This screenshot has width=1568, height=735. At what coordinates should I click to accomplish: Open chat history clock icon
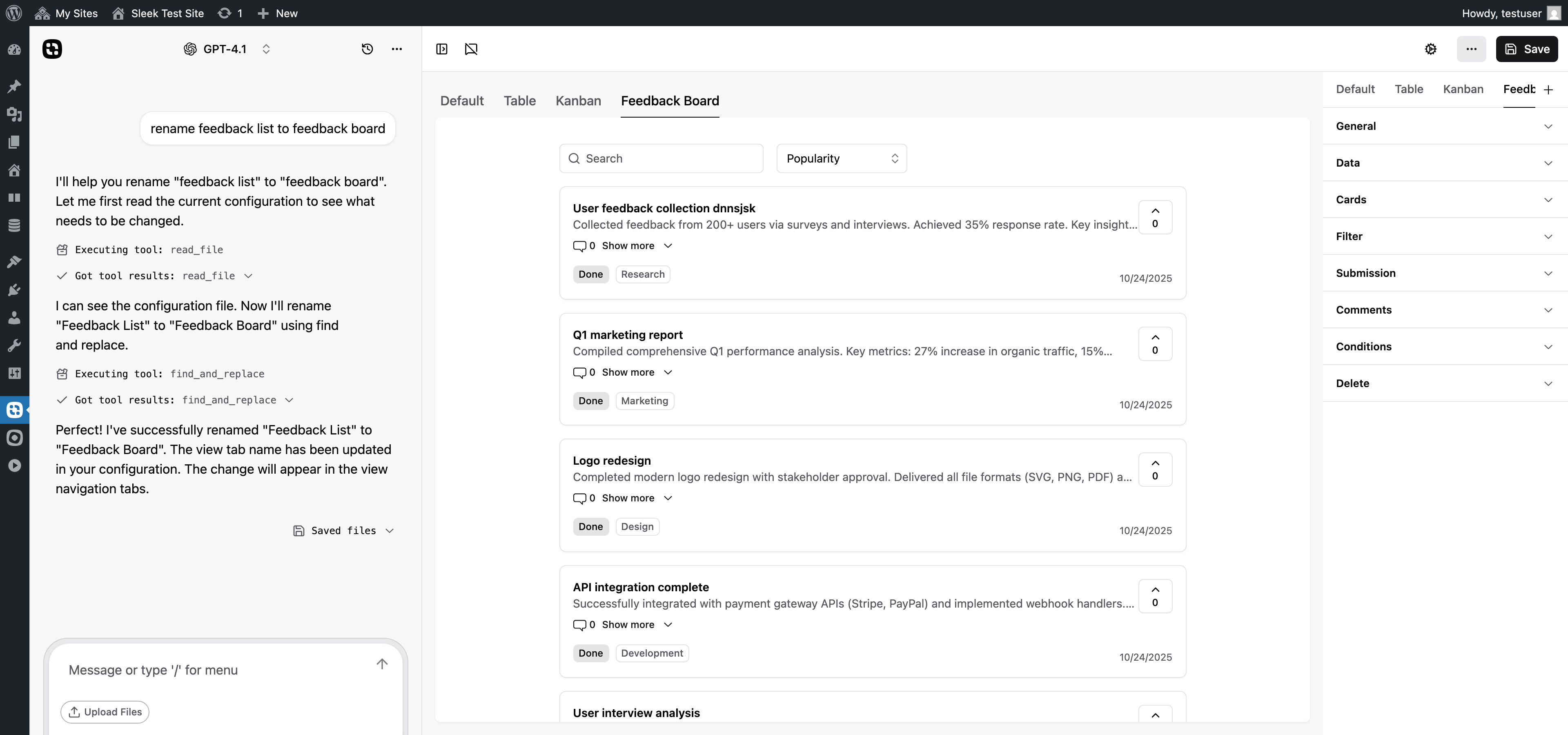[367, 49]
